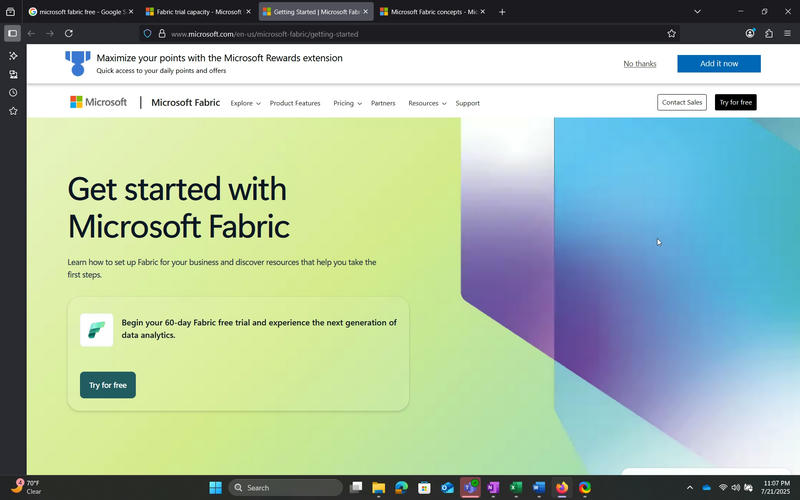This screenshot has height=500, width=800.
Task: Show hidden system tray icons
Action: (690, 488)
